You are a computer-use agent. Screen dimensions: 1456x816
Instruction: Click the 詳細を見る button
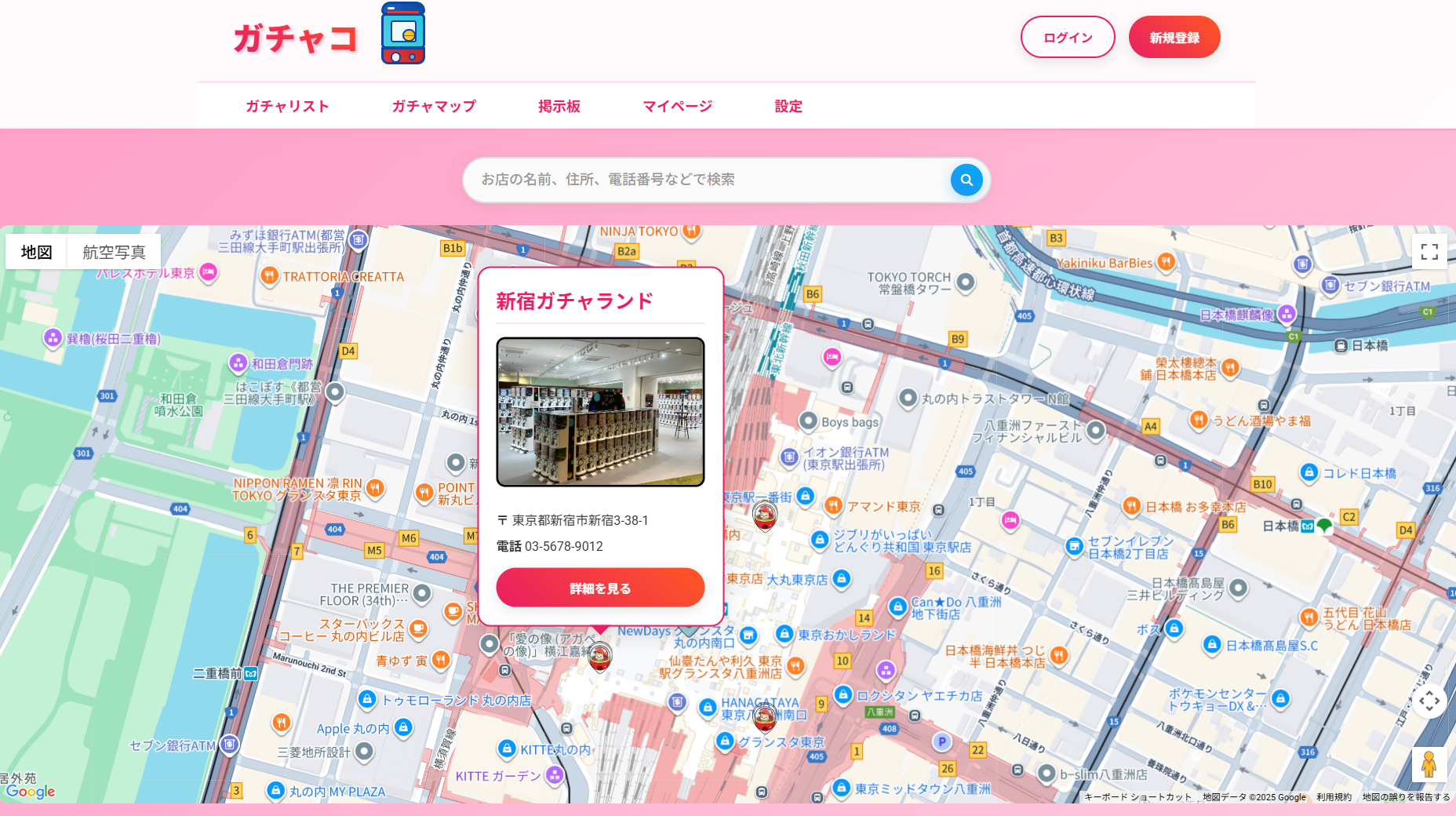point(600,588)
